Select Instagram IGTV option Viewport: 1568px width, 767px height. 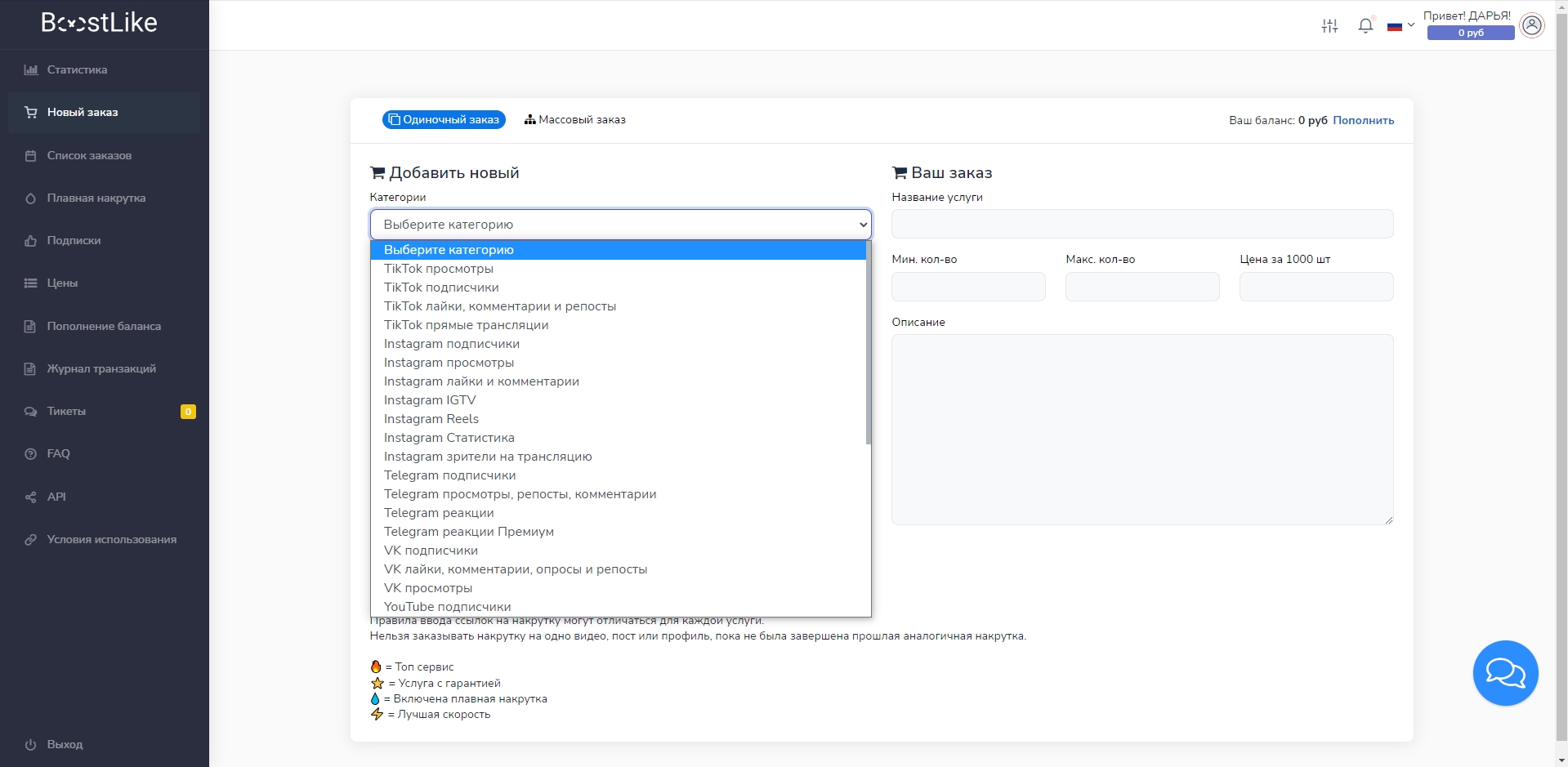(x=618, y=400)
